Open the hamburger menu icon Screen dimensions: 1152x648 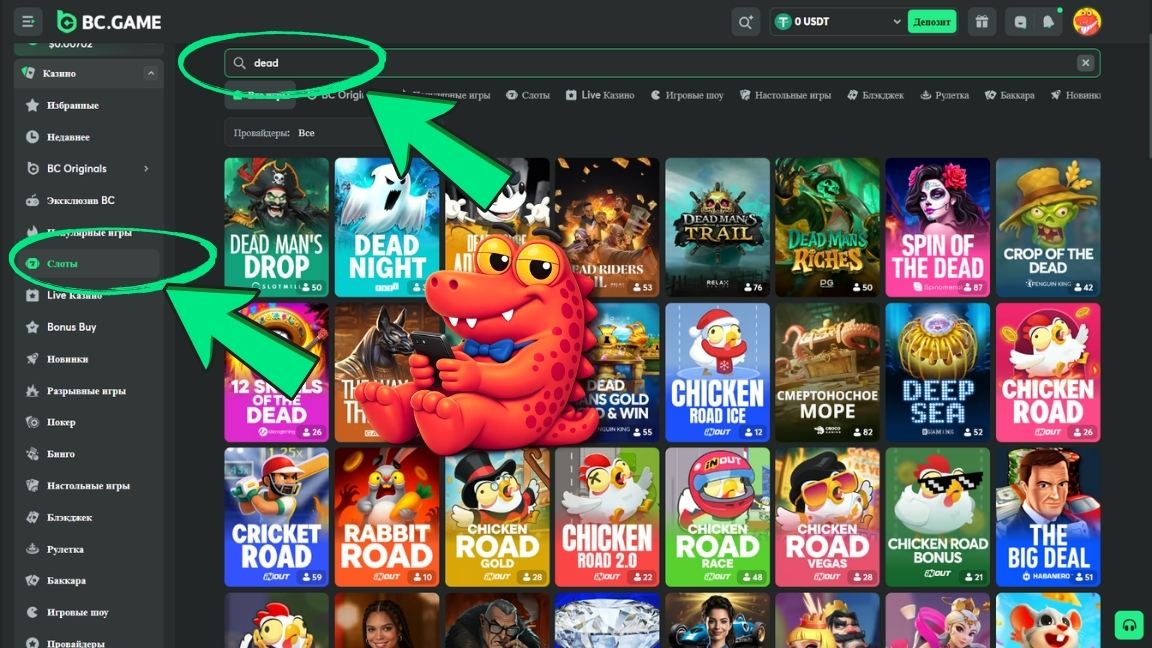pos(28,22)
